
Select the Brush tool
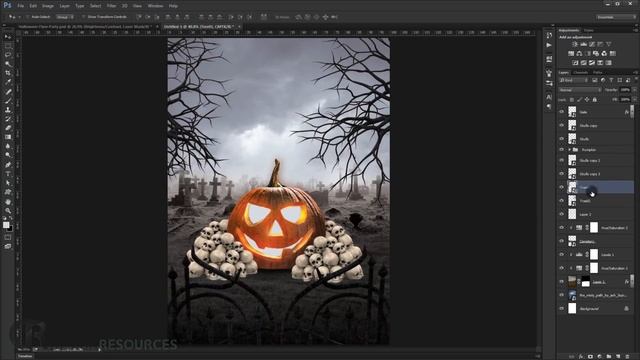pos(8,101)
